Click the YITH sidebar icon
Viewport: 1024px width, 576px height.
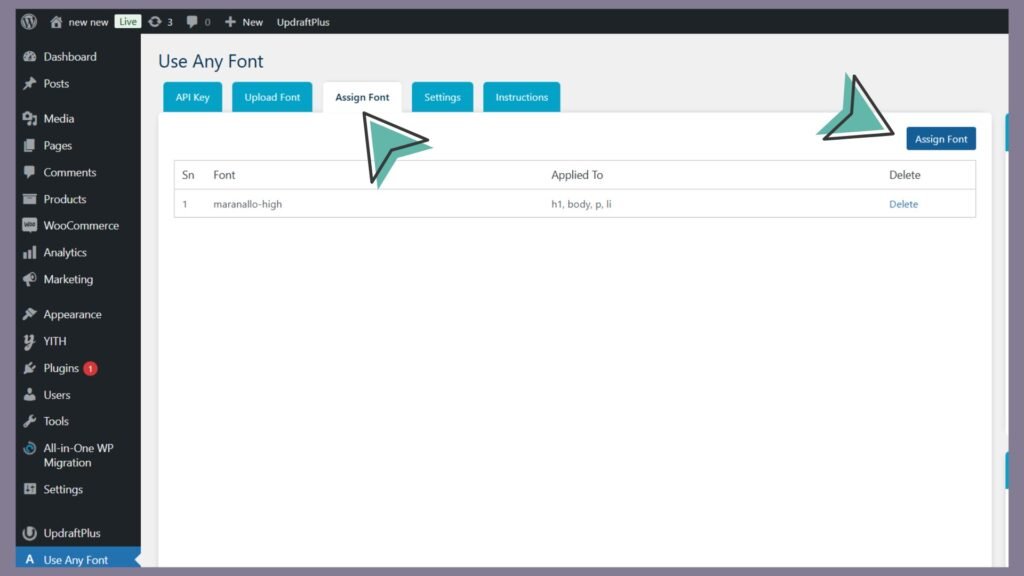(x=29, y=341)
